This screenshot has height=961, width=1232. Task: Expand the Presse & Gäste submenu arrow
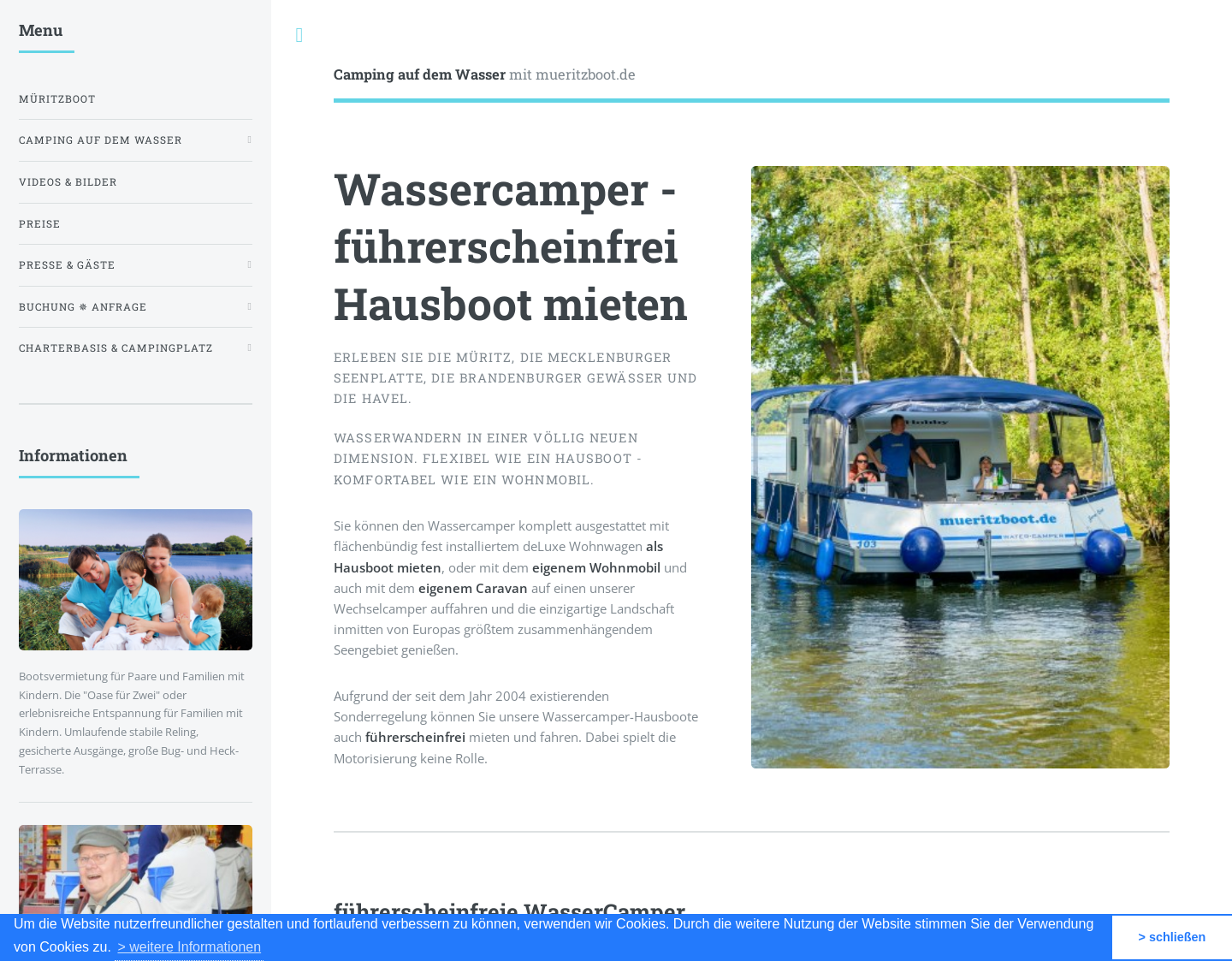249,264
